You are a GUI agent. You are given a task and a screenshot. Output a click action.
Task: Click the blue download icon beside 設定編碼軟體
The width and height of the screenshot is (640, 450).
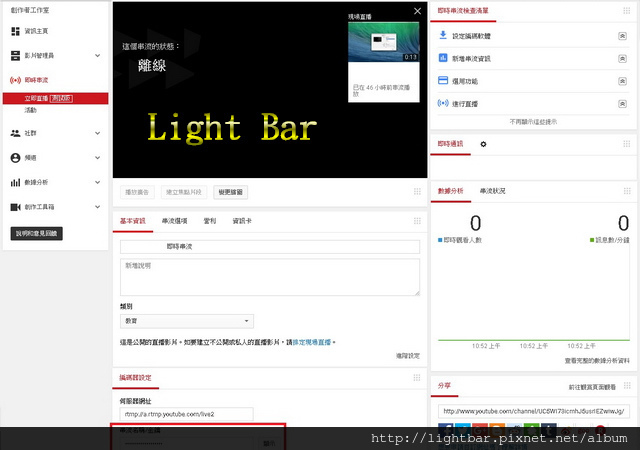pos(443,35)
